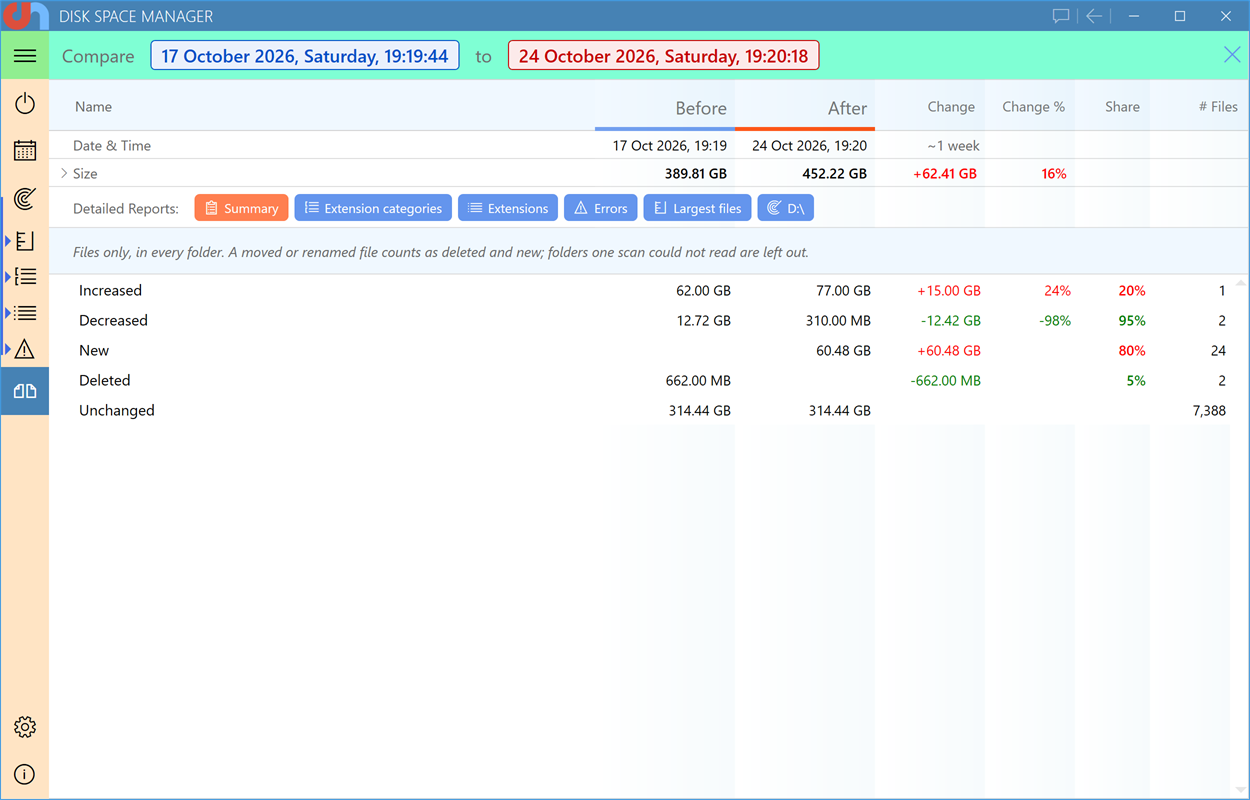Viewport: 1250px width, 800px height.
Task: Click the ~1 week interval value
Action: [954, 146]
